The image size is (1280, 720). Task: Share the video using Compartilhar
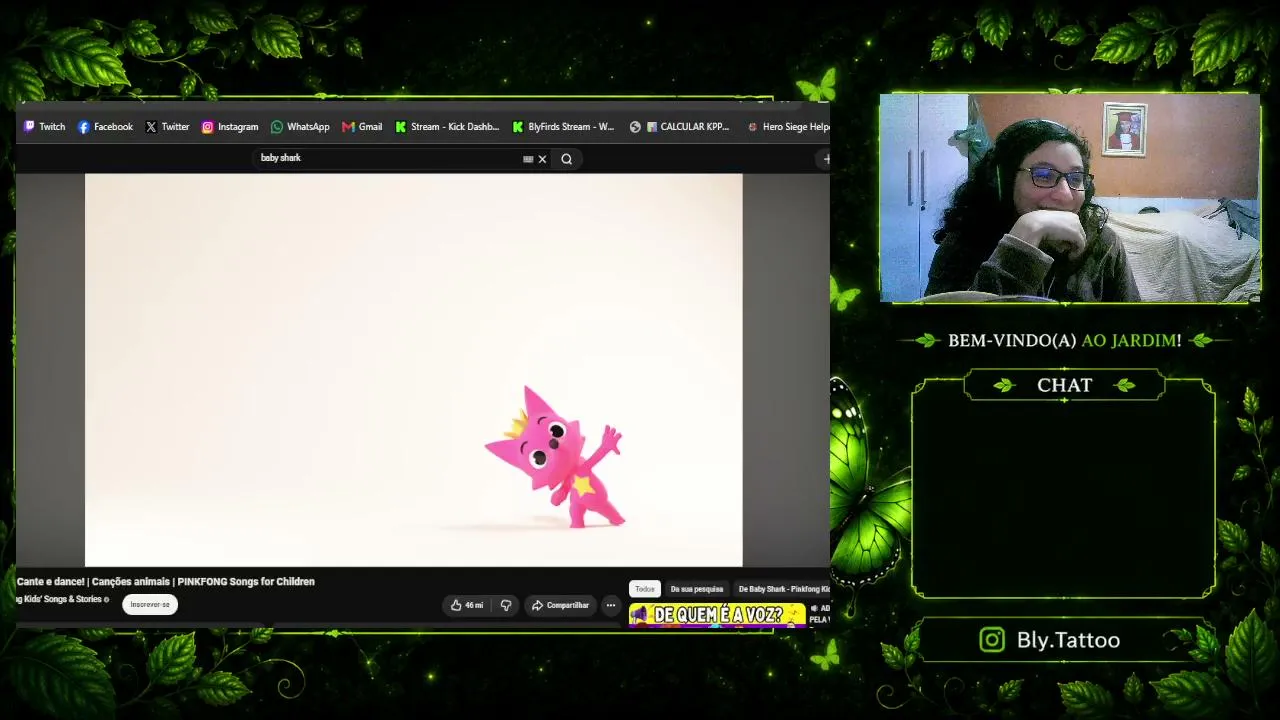(x=560, y=605)
